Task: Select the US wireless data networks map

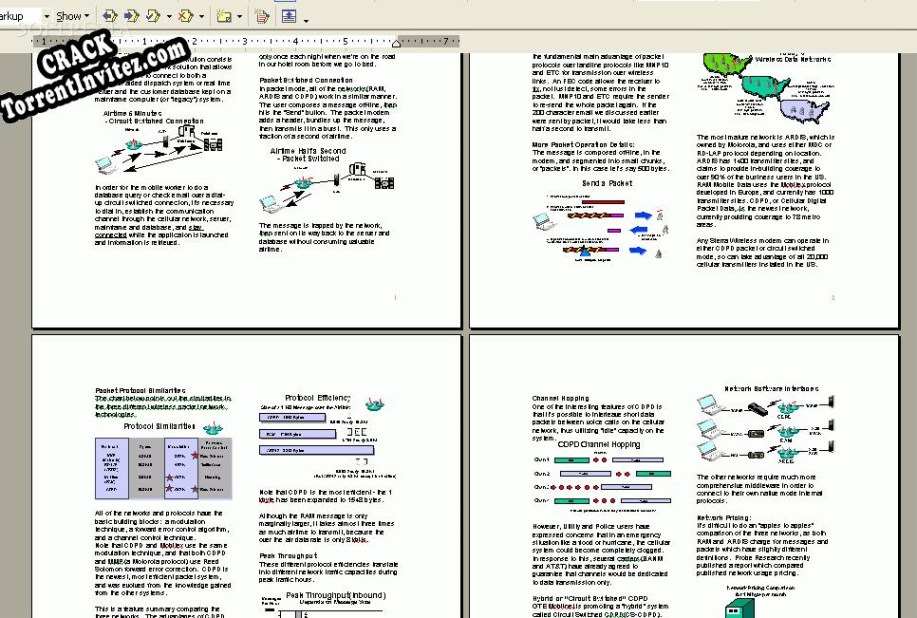Action: [x=766, y=87]
